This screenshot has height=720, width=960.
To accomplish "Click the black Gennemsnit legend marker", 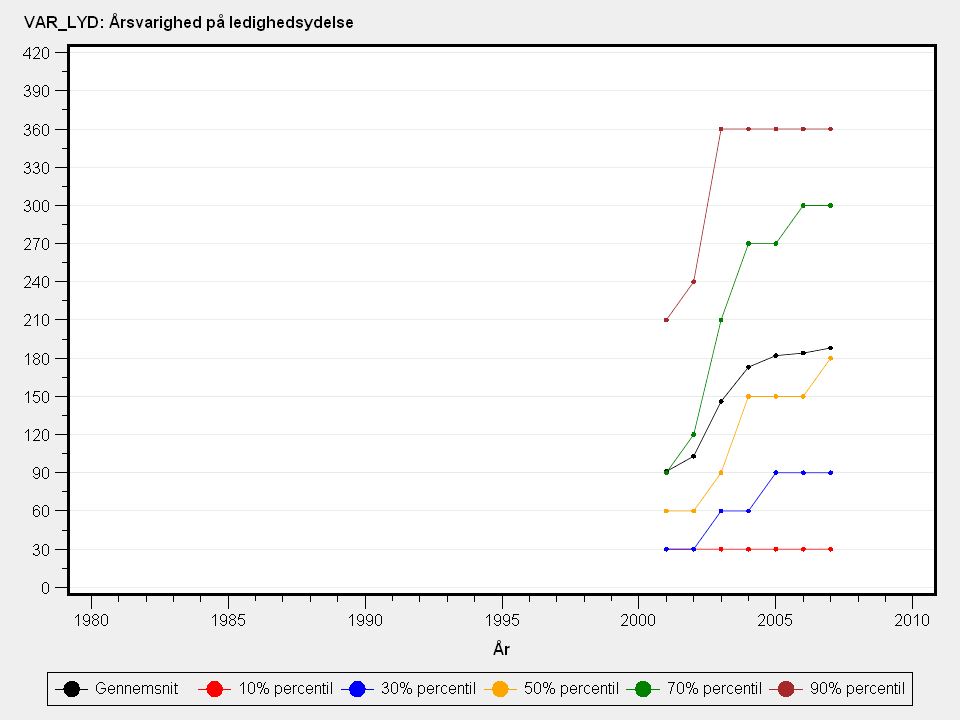I will [x=71, y=688].
